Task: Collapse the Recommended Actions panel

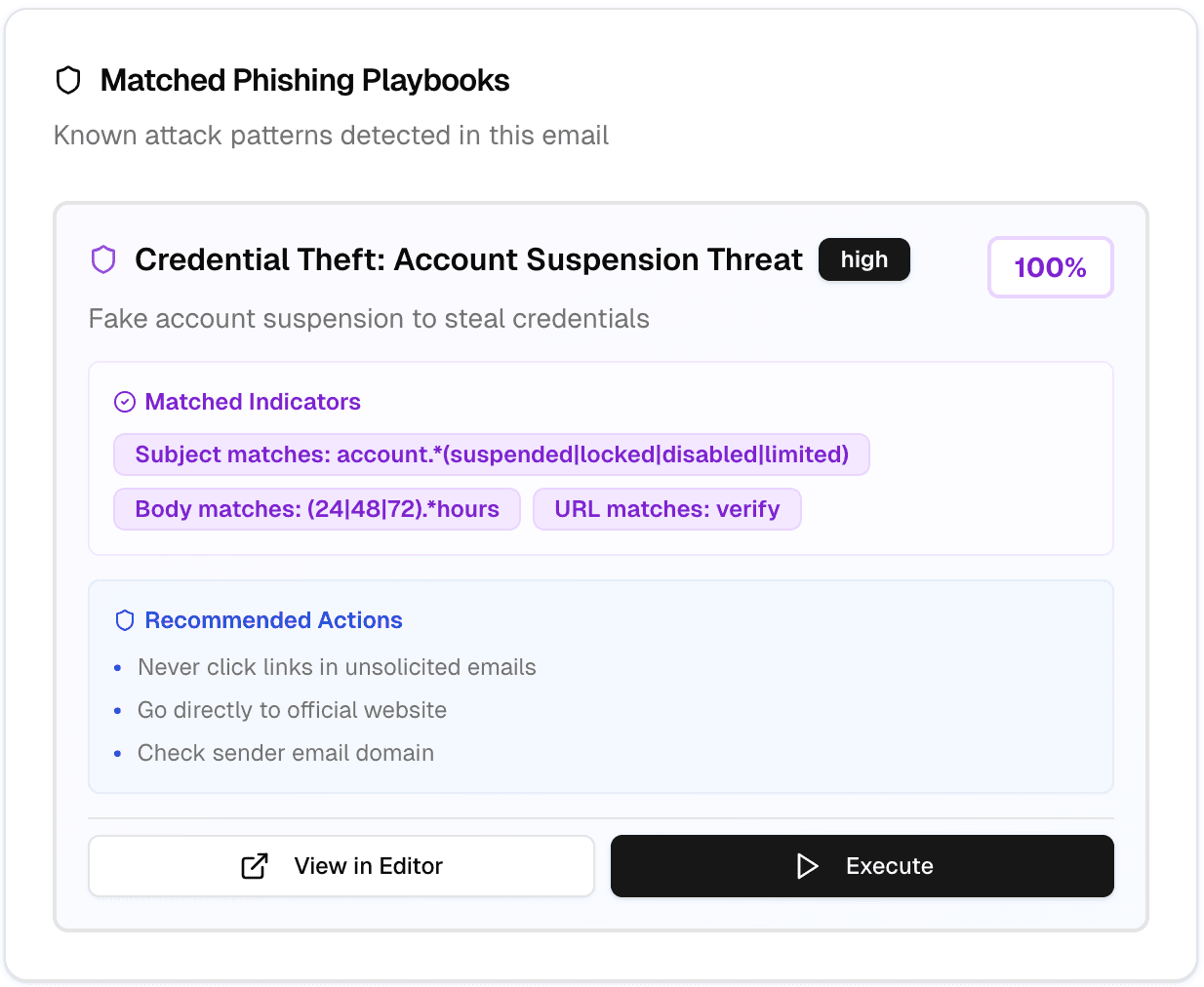Action: 274,619
